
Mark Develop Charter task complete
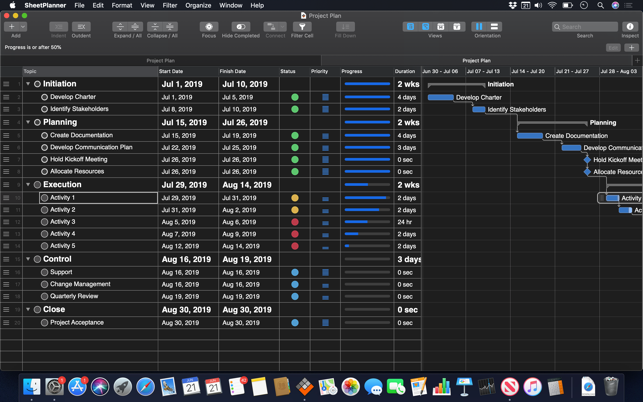(x=45, y=97)
